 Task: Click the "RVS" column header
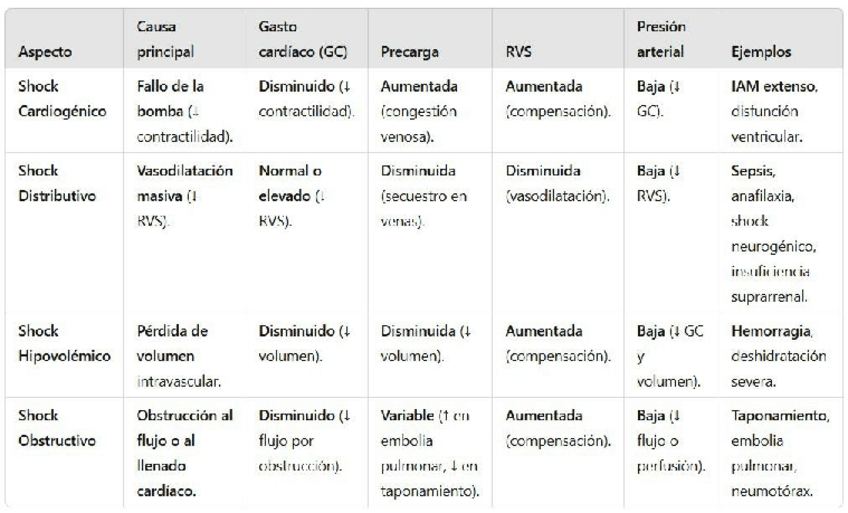click(x=520, y=50)
